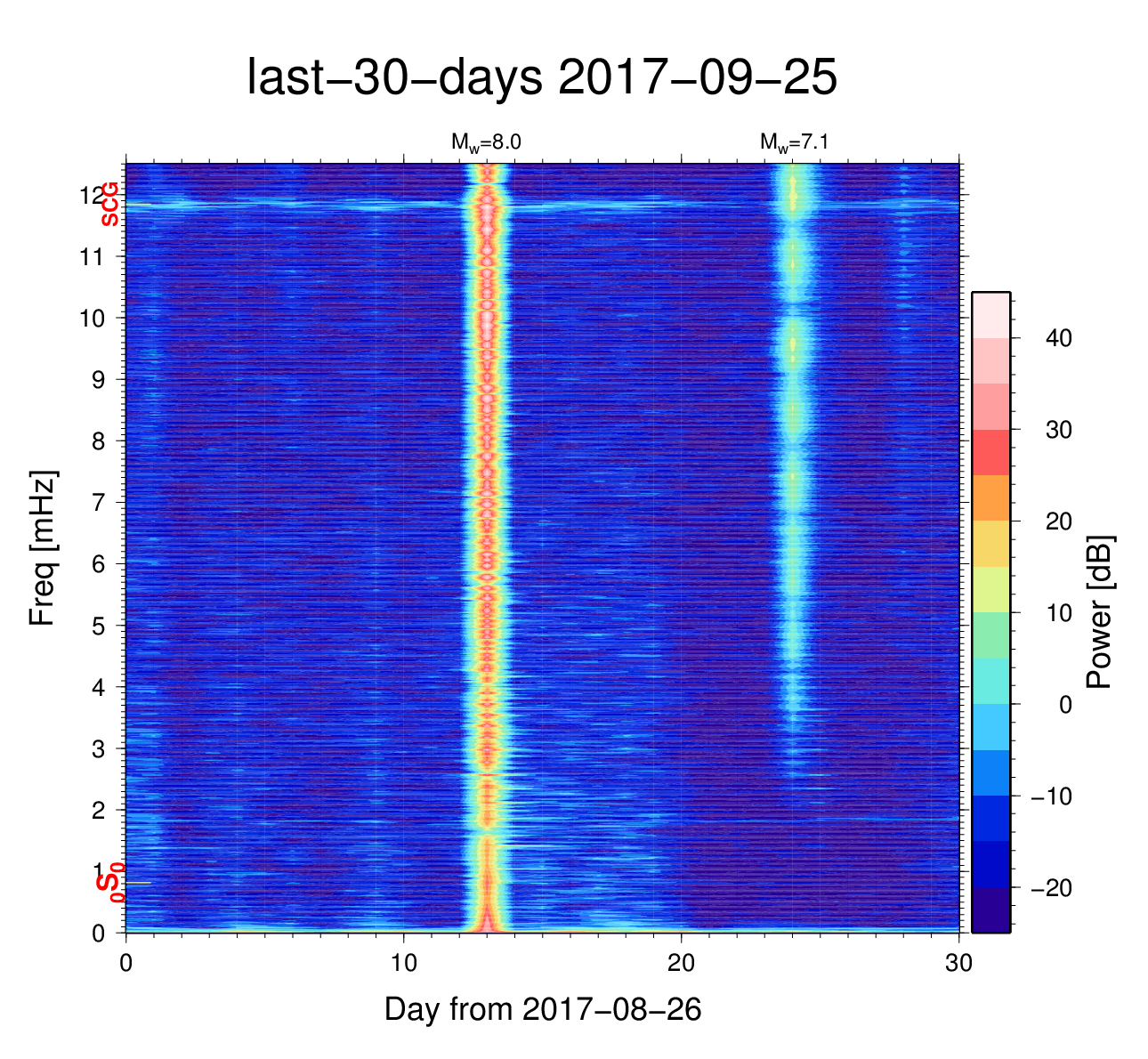
Task: Select the 9 tick label on frequency axis
Action: click(99, 380)
